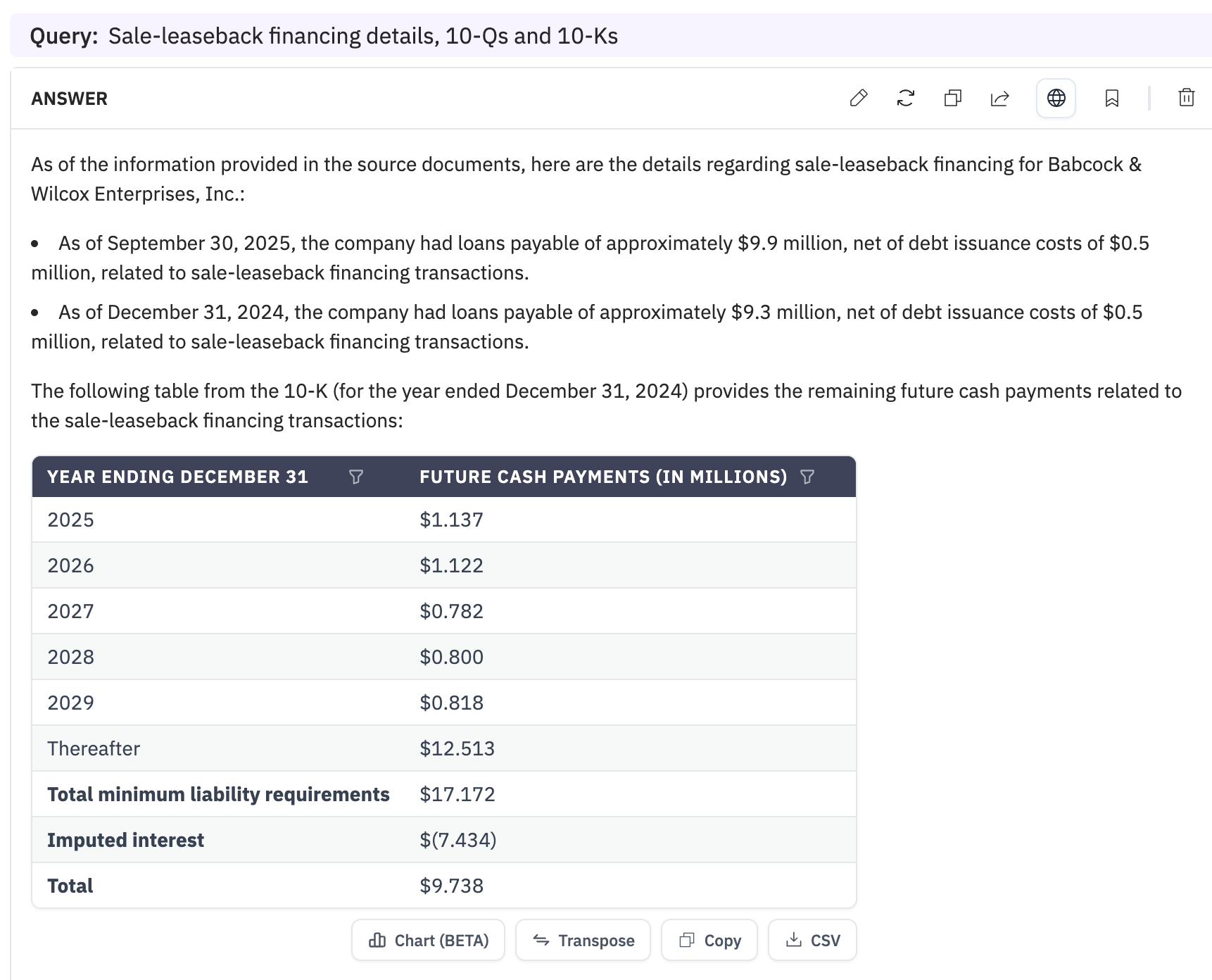Select the 2025 row label

coord(70,520)
